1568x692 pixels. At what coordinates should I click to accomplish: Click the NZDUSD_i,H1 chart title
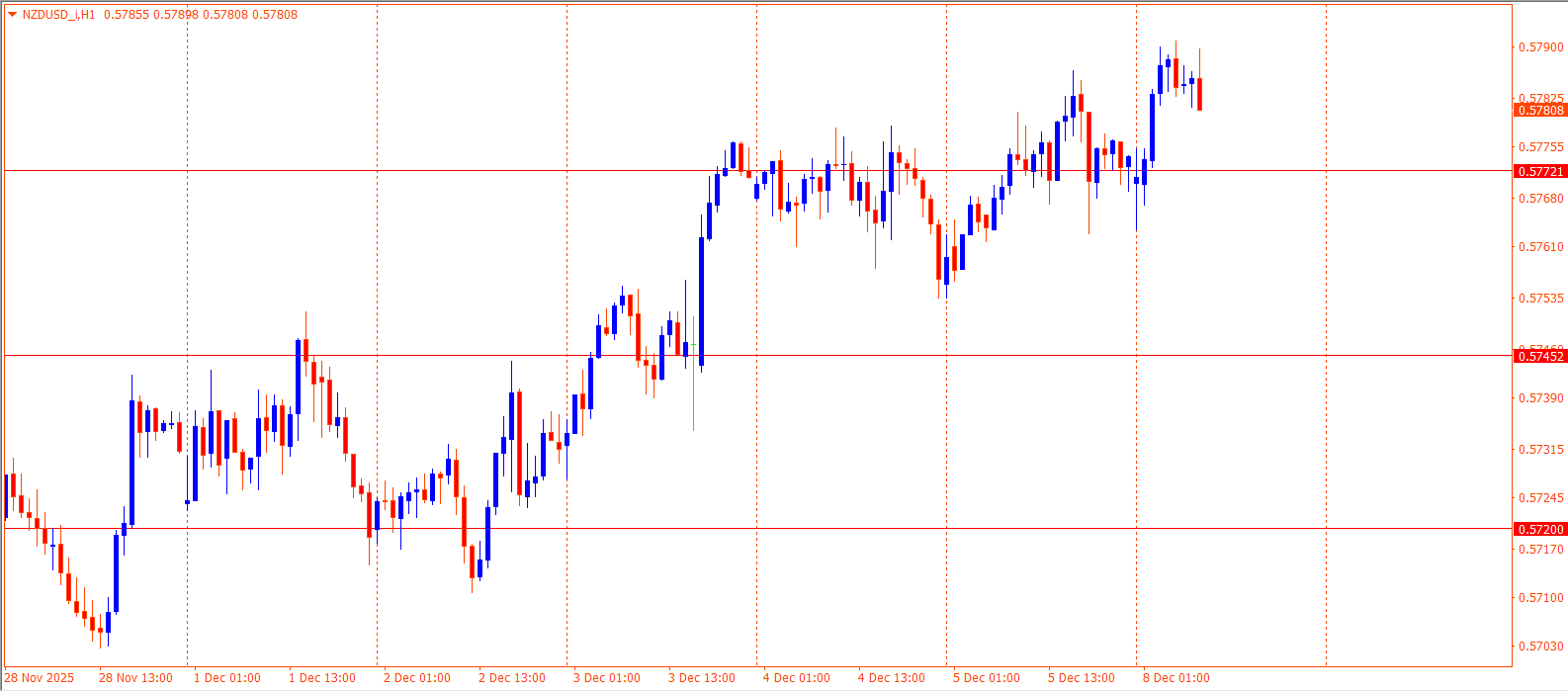(58, 15)
